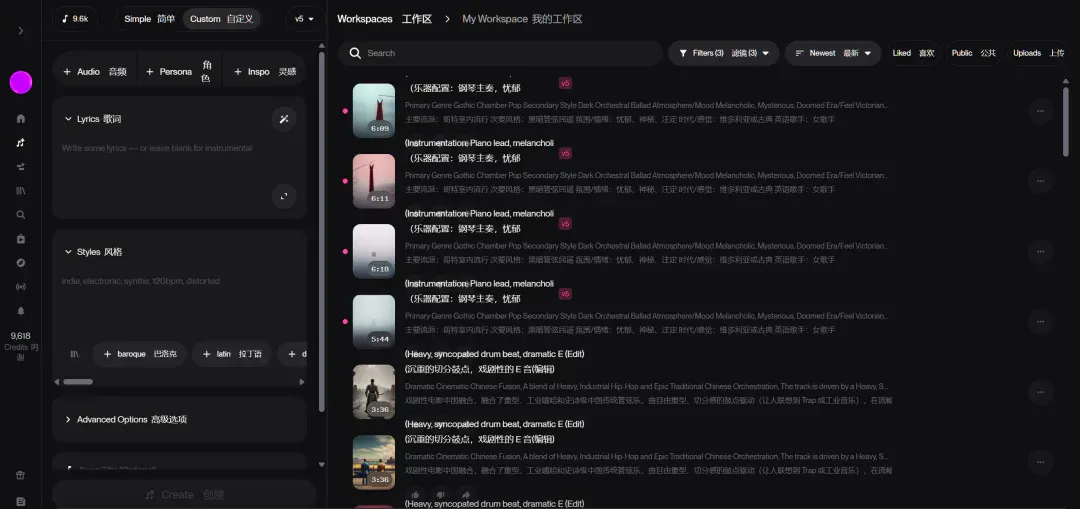Click the purple profile avatar
The image size is (1080, 509).
coord(21,83)
